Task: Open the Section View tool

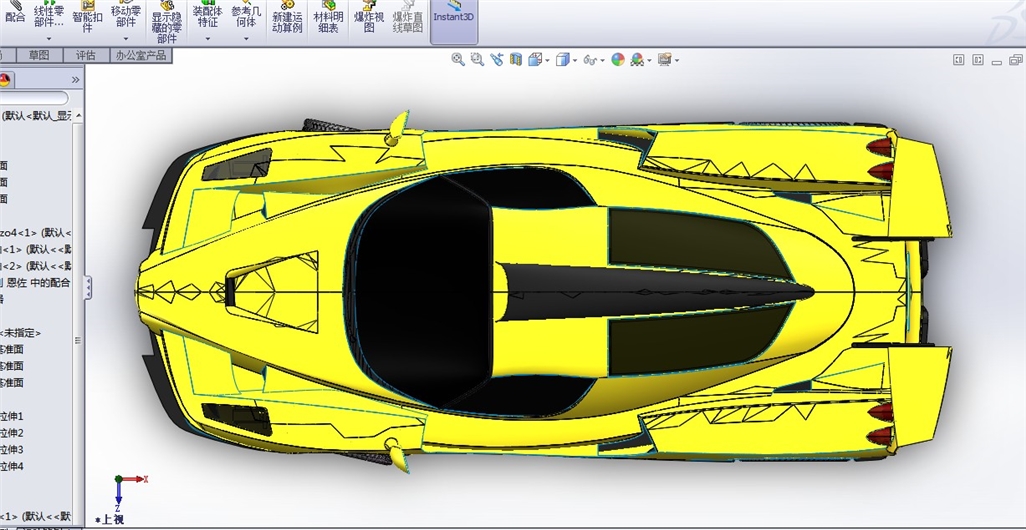Action: (x=516, y=60)
